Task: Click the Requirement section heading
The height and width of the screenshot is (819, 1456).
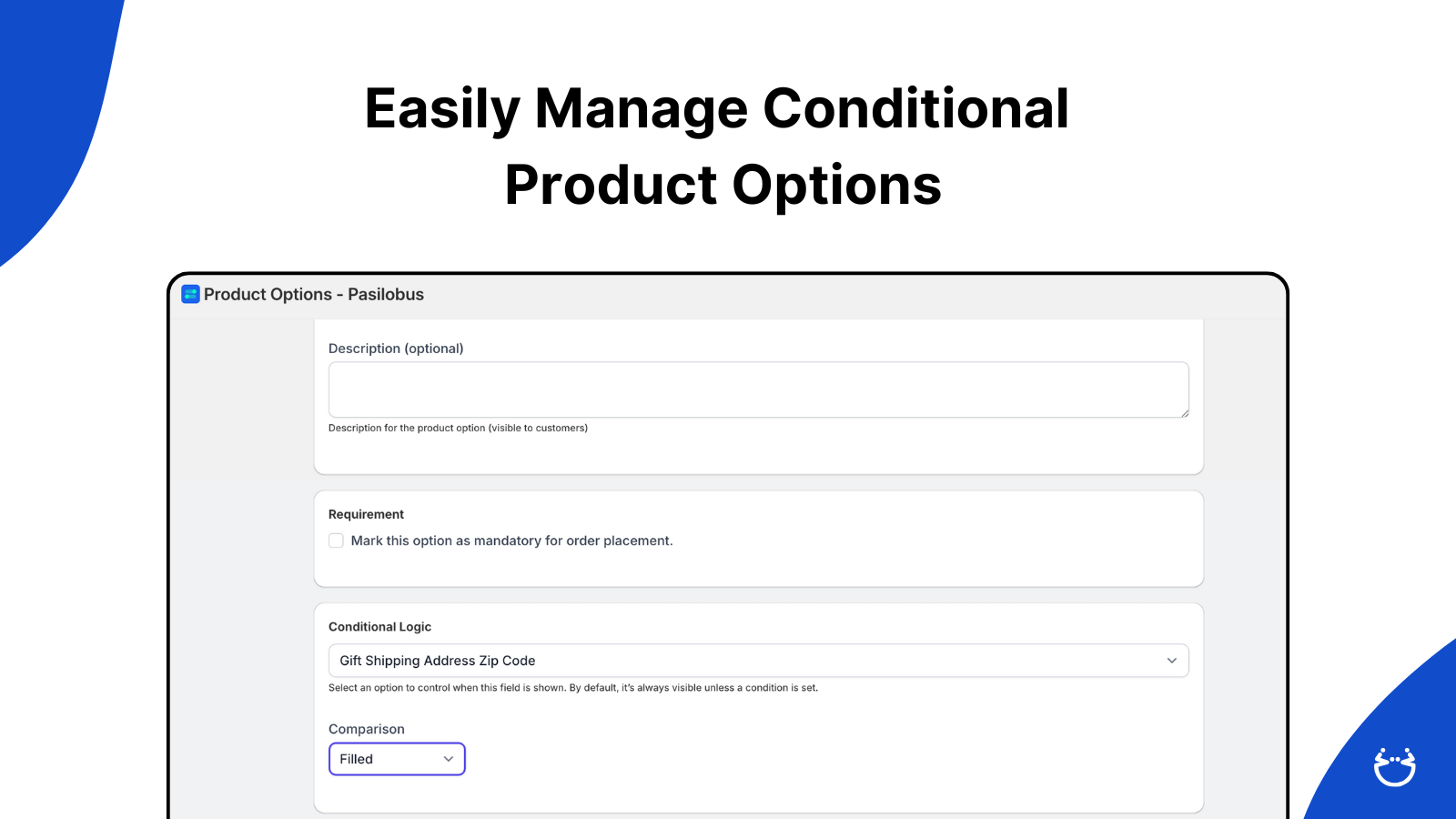Action: coord(366,514)
